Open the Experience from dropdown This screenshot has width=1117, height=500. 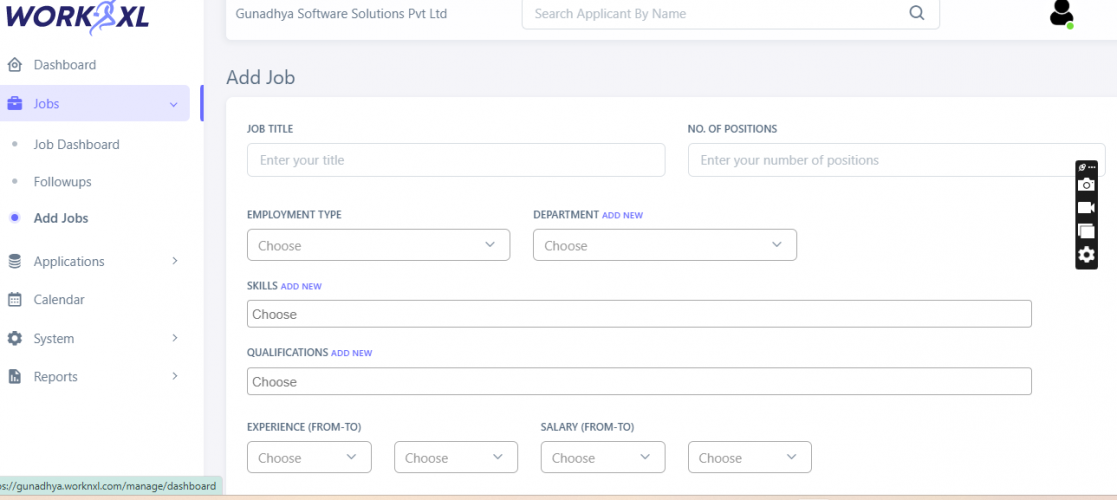309,457
